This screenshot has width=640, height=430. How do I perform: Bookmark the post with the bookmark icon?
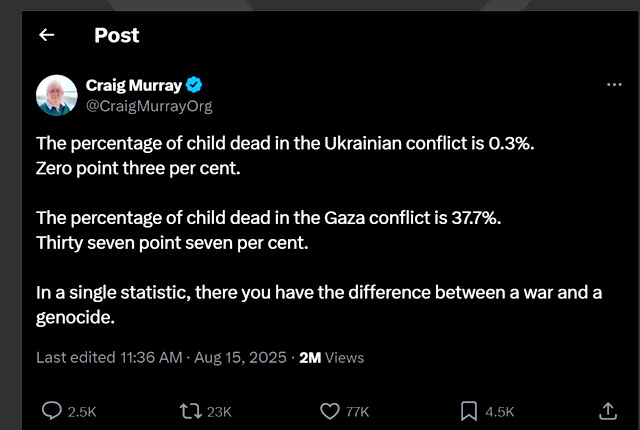tap(468, 410)
